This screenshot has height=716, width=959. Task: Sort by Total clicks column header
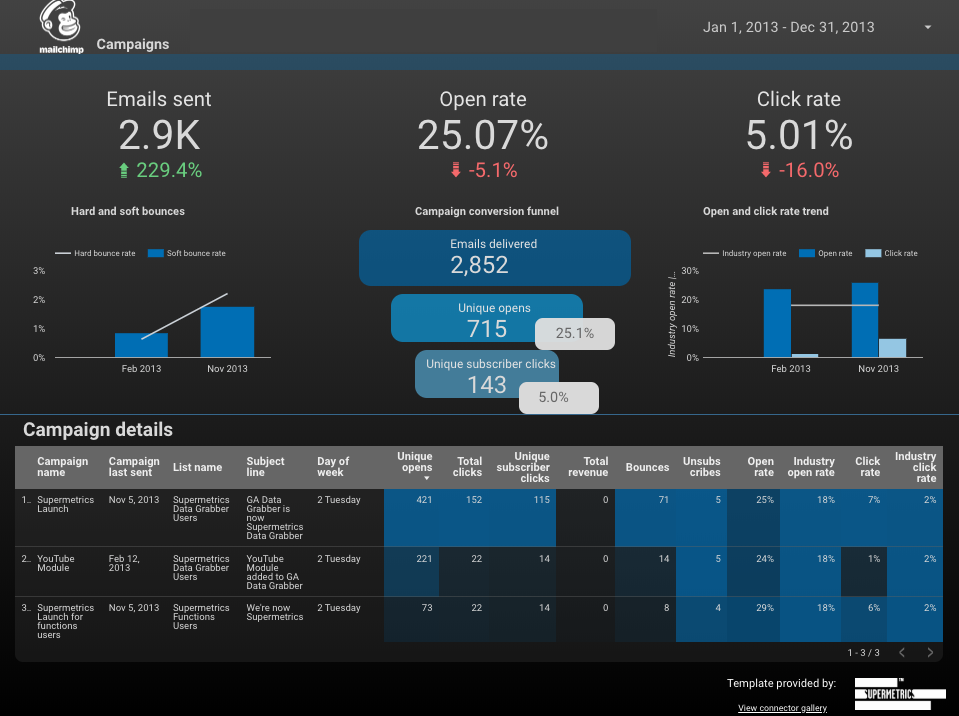(x=467, y=467)
